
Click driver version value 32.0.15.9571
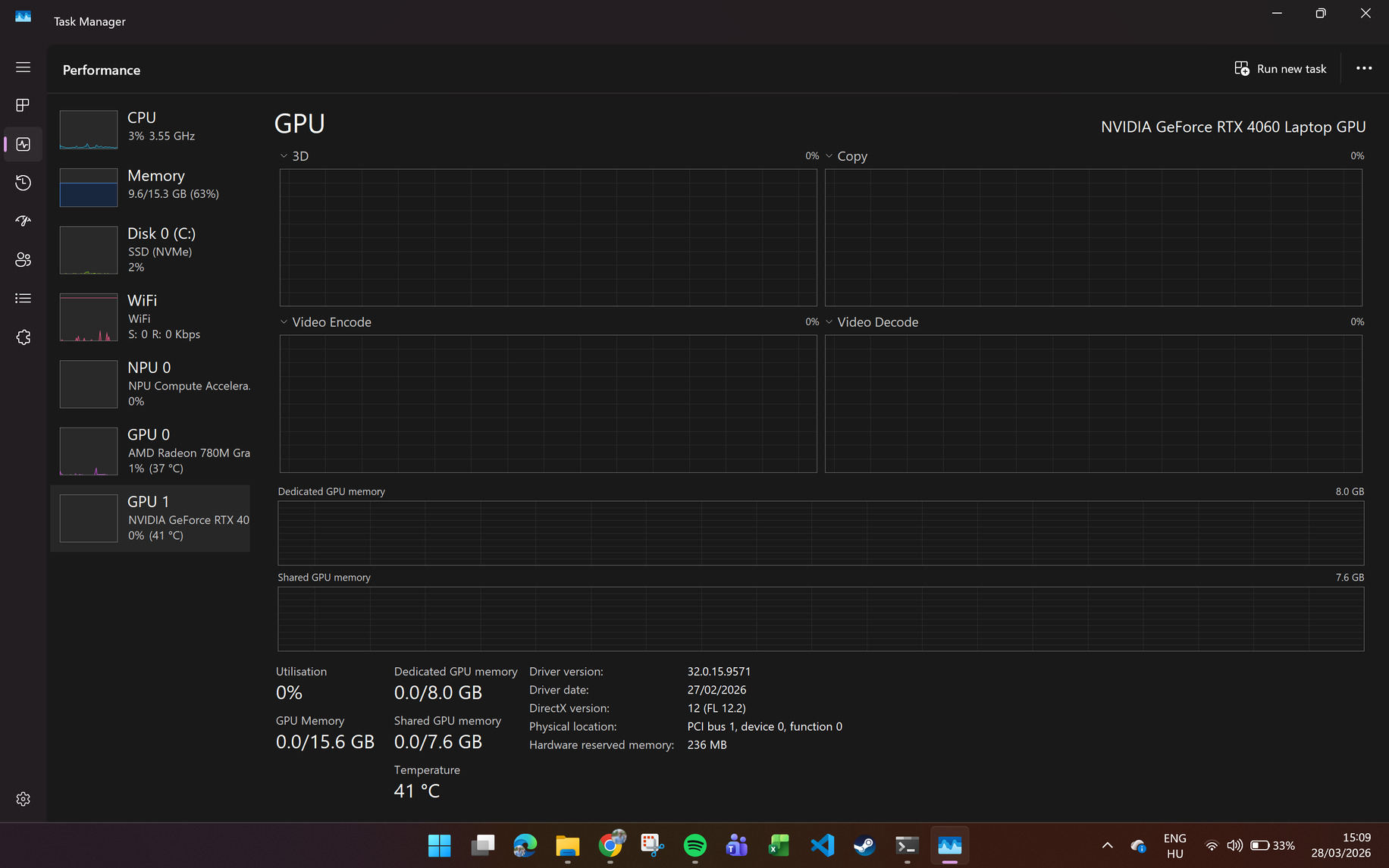coord(719,672)
